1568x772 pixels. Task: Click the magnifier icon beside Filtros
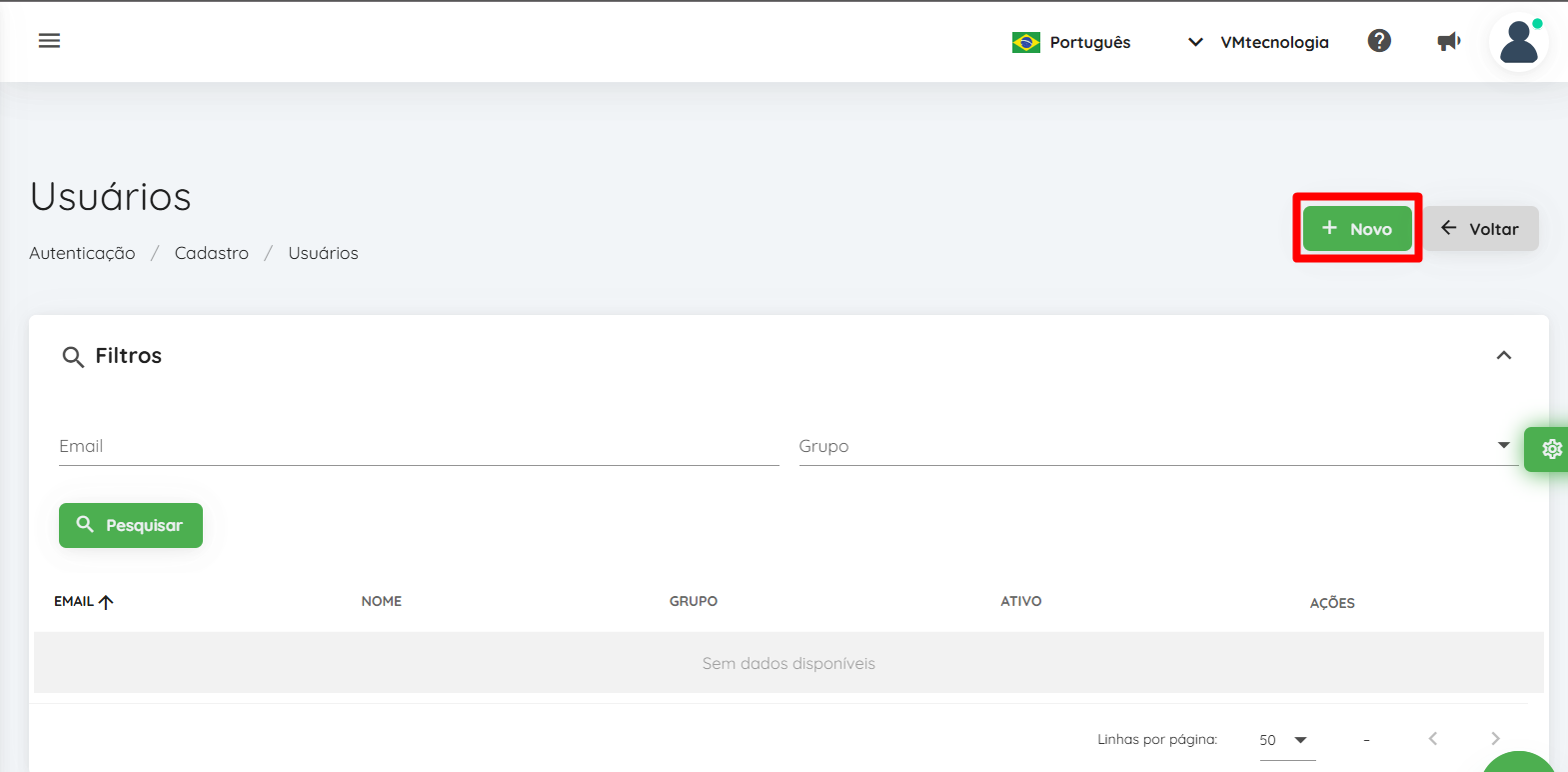73,357
